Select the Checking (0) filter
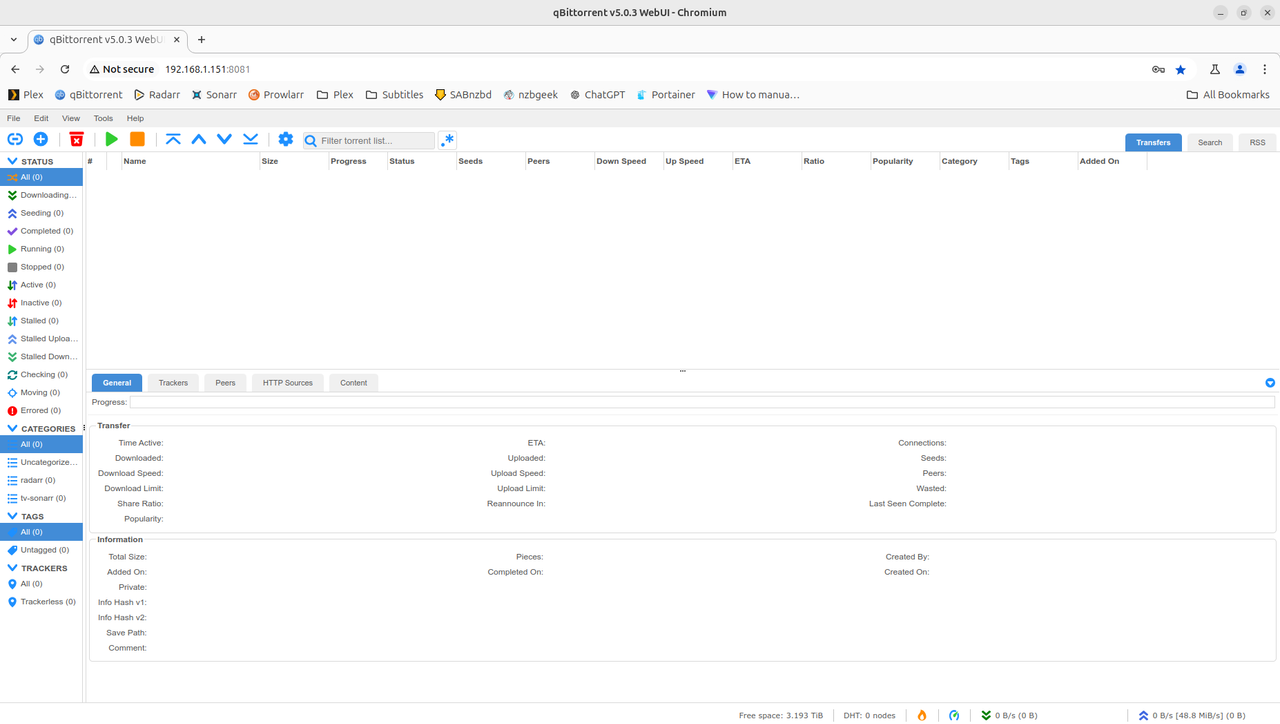The image size is (1280, 724). tap(42, 375)
